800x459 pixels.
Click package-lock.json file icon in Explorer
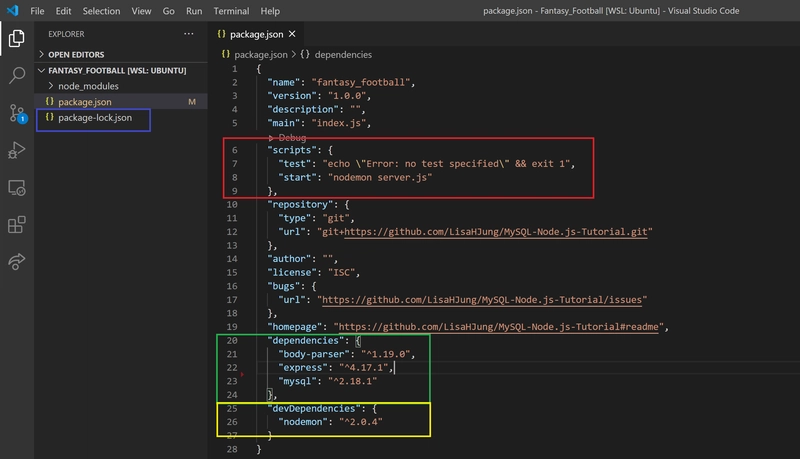click(49, 117)
